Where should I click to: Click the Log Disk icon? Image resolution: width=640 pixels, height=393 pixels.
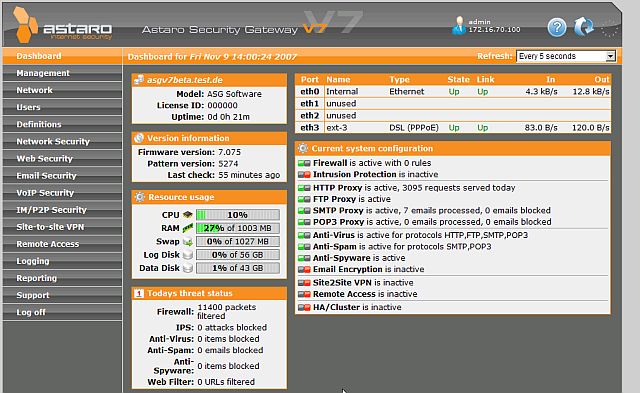(187, 255)
